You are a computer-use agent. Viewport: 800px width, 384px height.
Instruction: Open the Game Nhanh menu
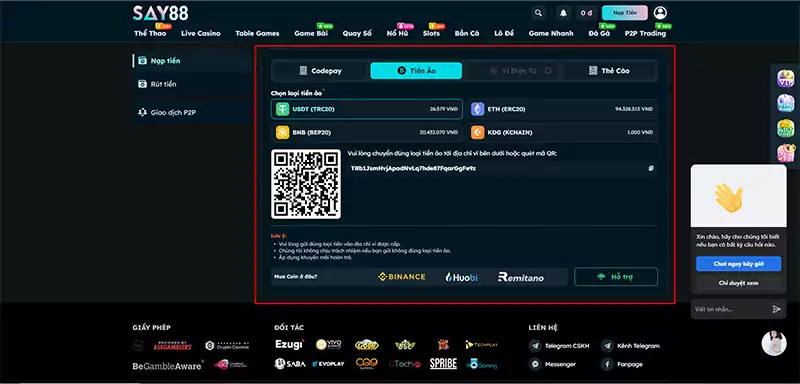551,33
